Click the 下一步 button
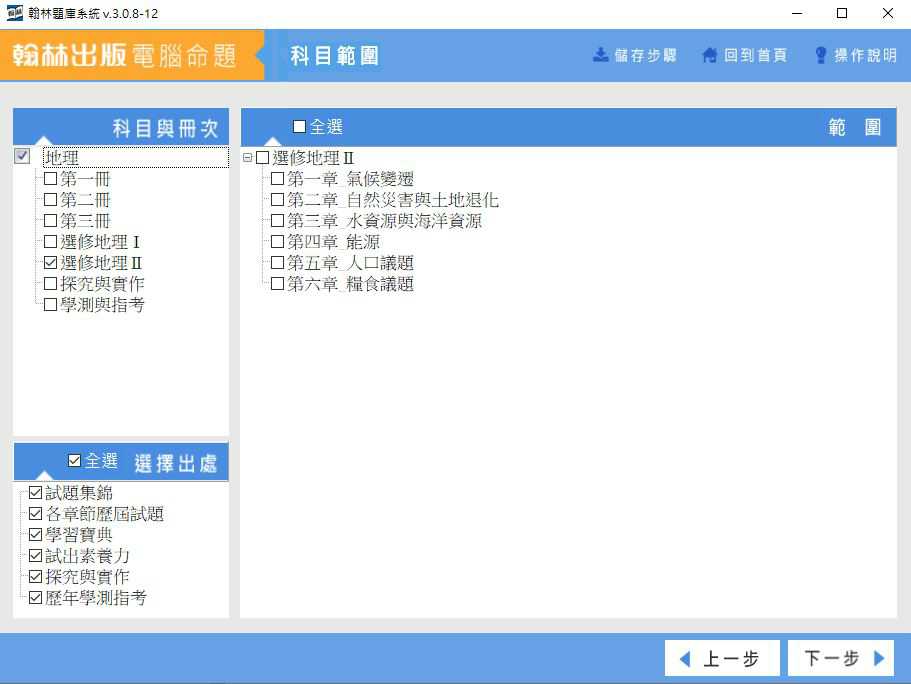 pos(841,658)
